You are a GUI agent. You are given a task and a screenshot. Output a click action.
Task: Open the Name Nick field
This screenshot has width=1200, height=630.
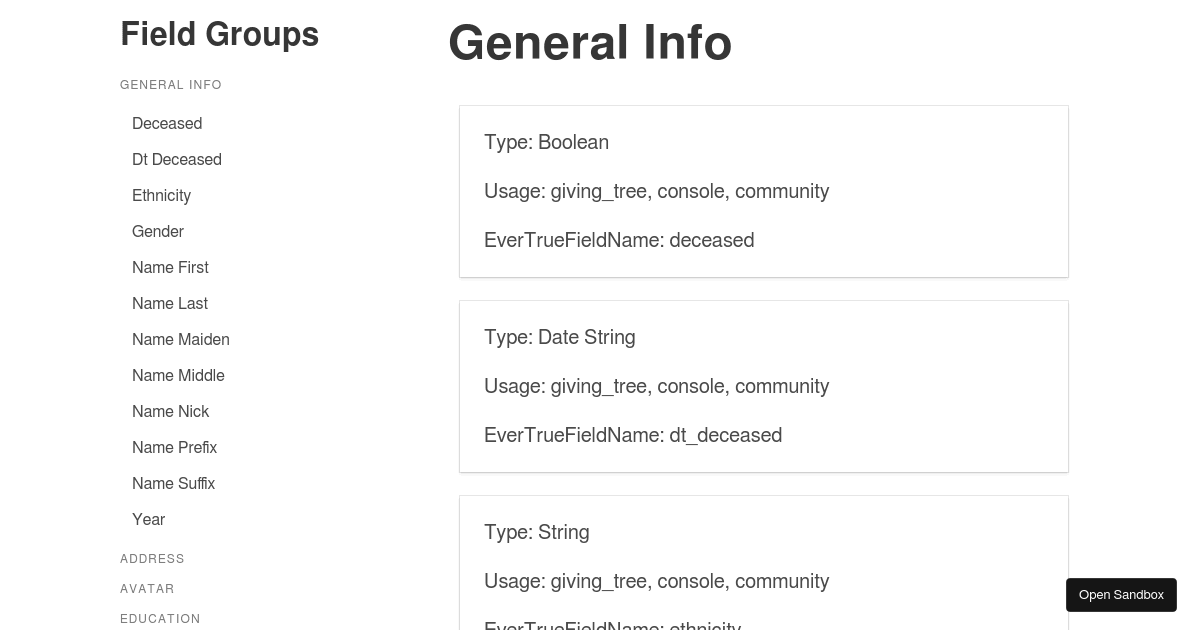171,412
